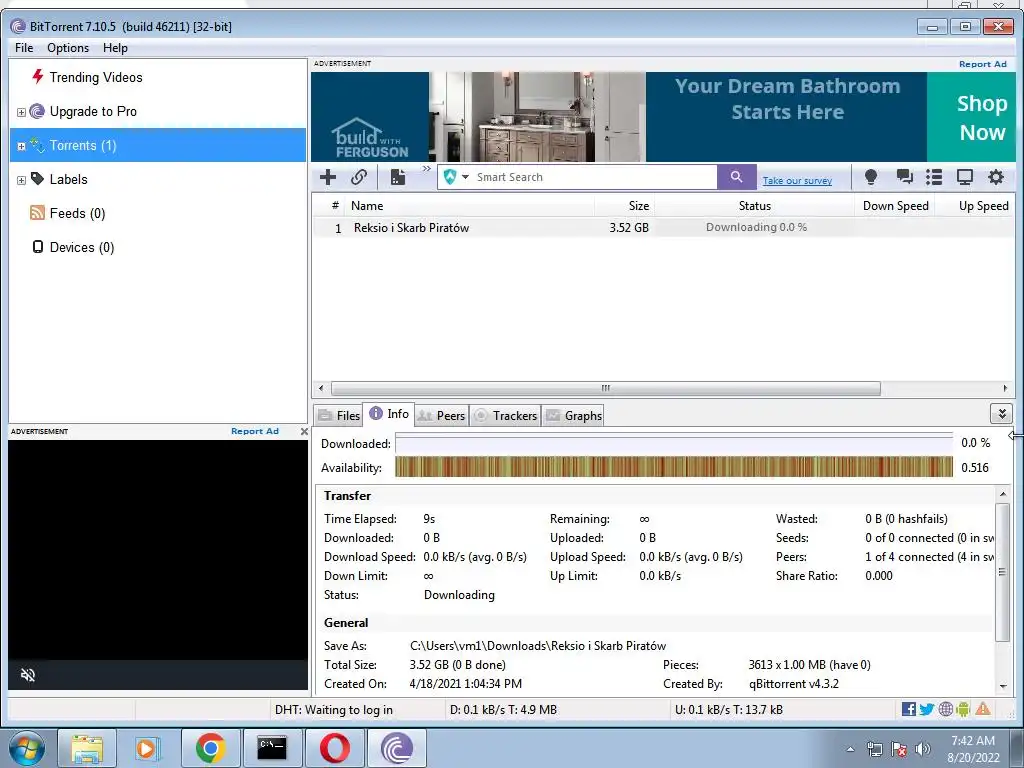Open the Windows Start menu
The image size is (1024, 768).
click(x=25, y=748)
